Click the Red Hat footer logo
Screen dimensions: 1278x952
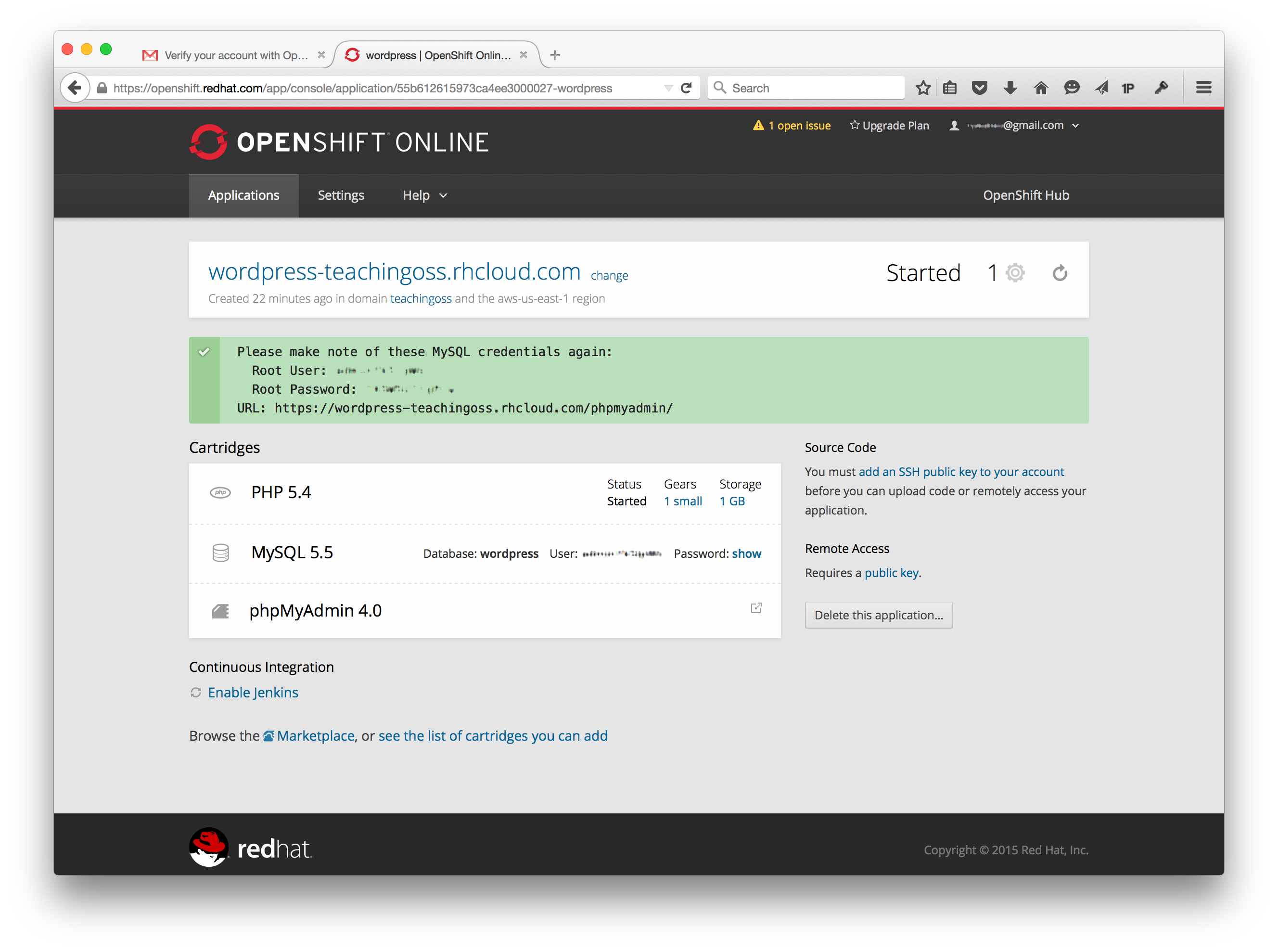click(251, 847)
